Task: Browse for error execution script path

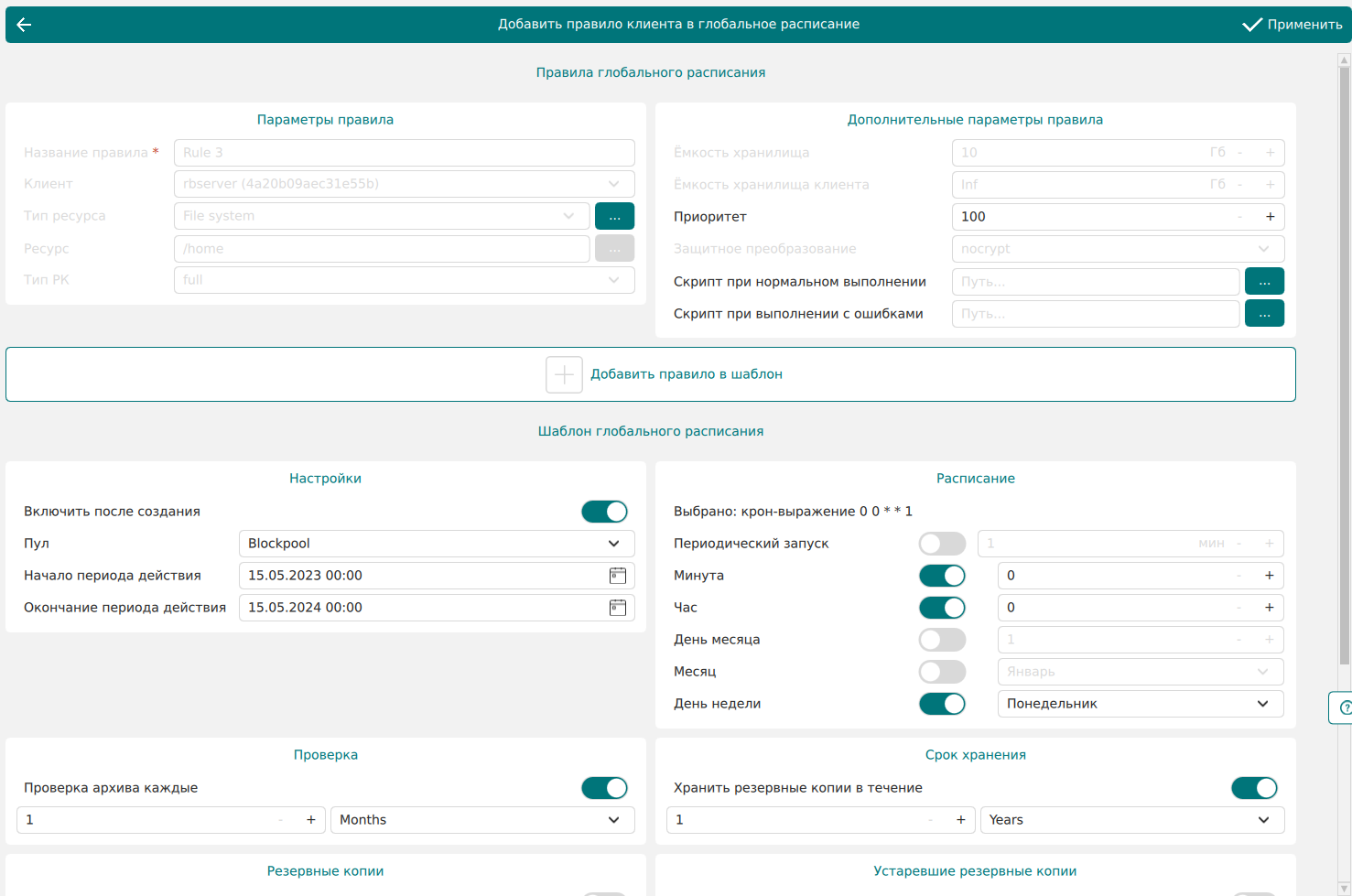Action: 1264,314
